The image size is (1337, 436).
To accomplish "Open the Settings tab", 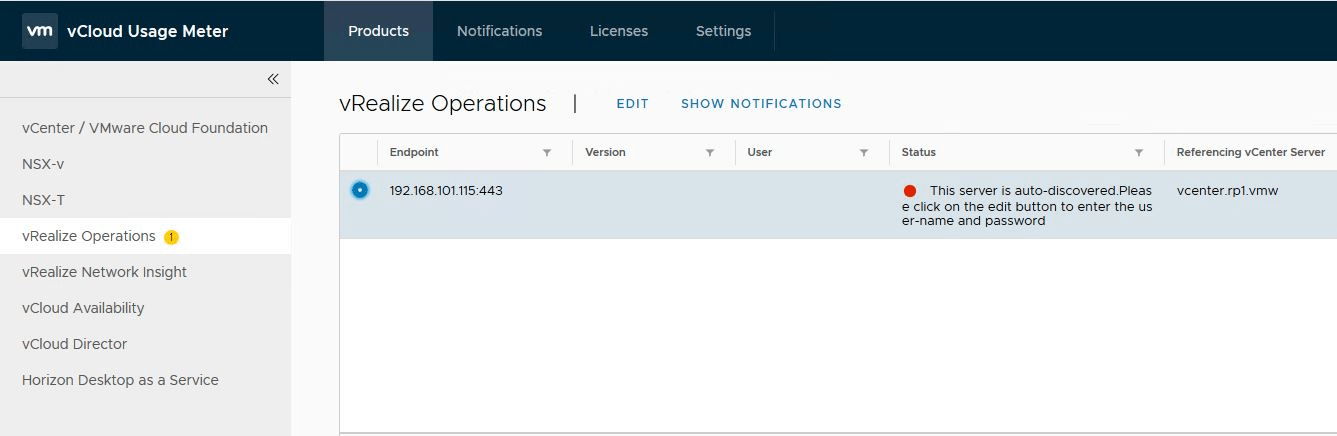I will pos(723,31).
